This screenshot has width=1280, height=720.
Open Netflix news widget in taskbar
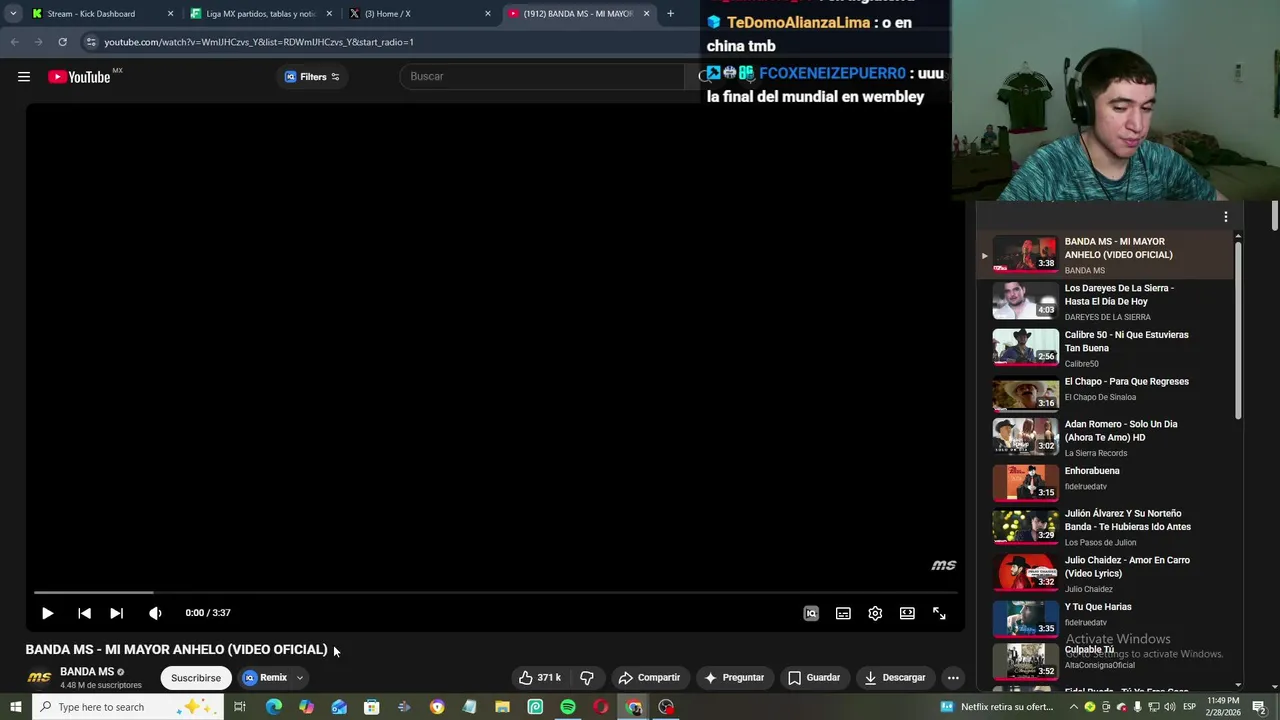[997, 707]
